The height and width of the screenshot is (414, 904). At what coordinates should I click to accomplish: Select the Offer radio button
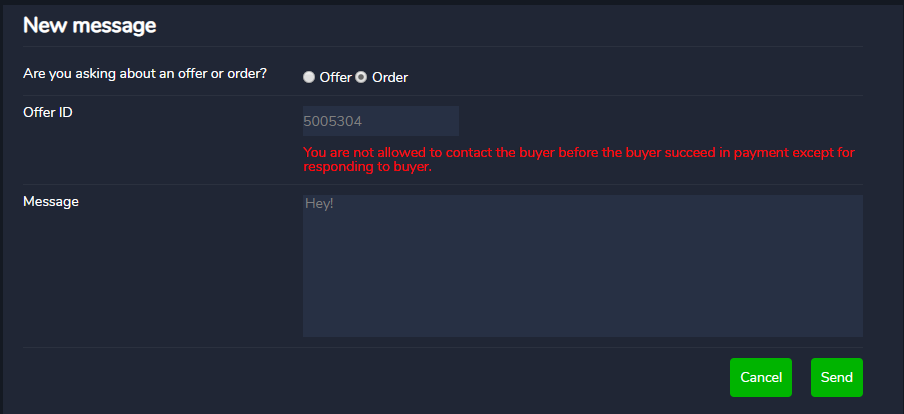point(309,77)
